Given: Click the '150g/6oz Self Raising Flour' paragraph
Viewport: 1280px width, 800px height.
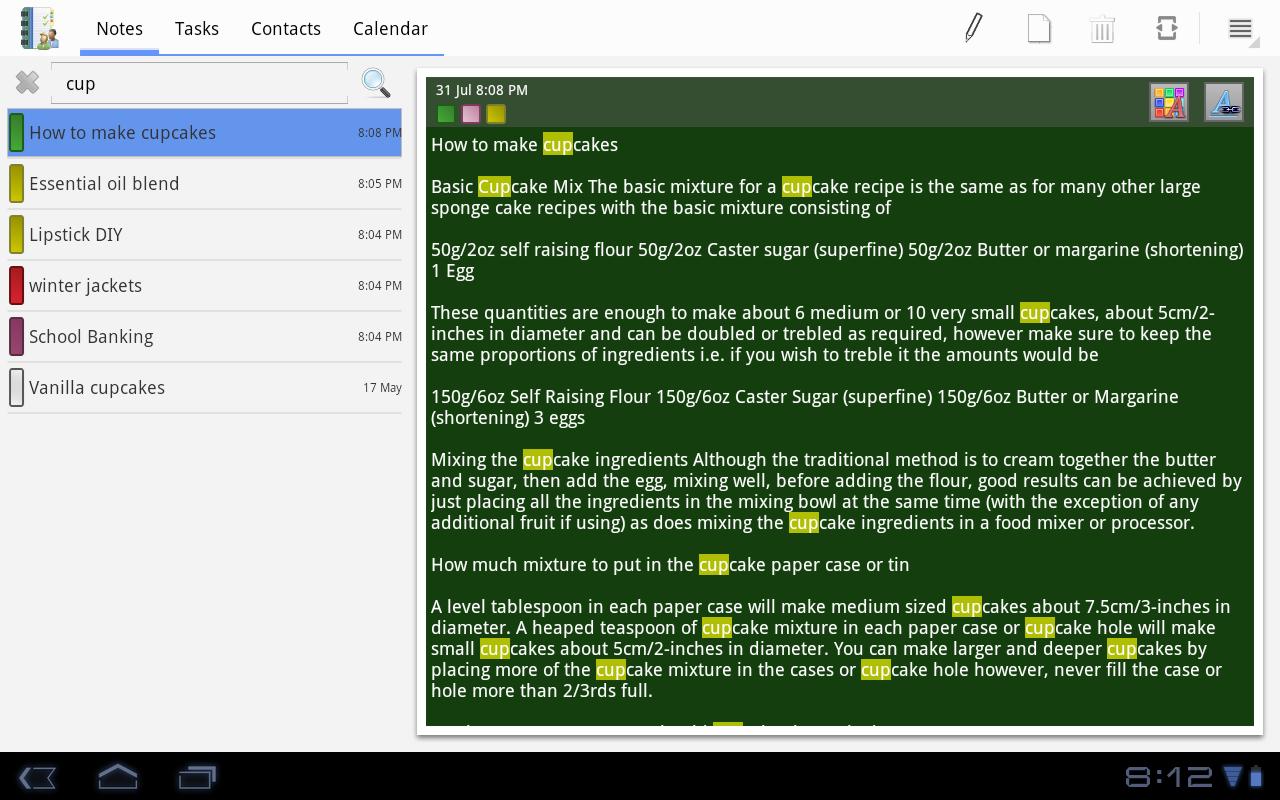Looking at the screenshot, I should tap(804, 407).
